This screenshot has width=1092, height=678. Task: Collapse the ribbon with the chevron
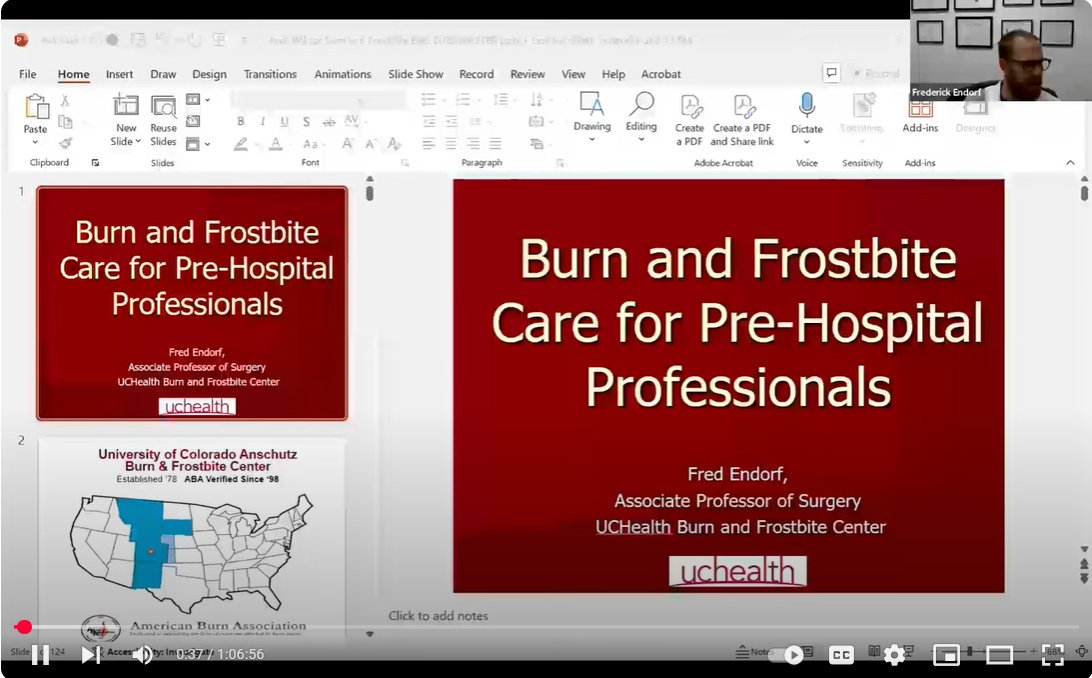pyautogui.click(x=1069, y=160)
